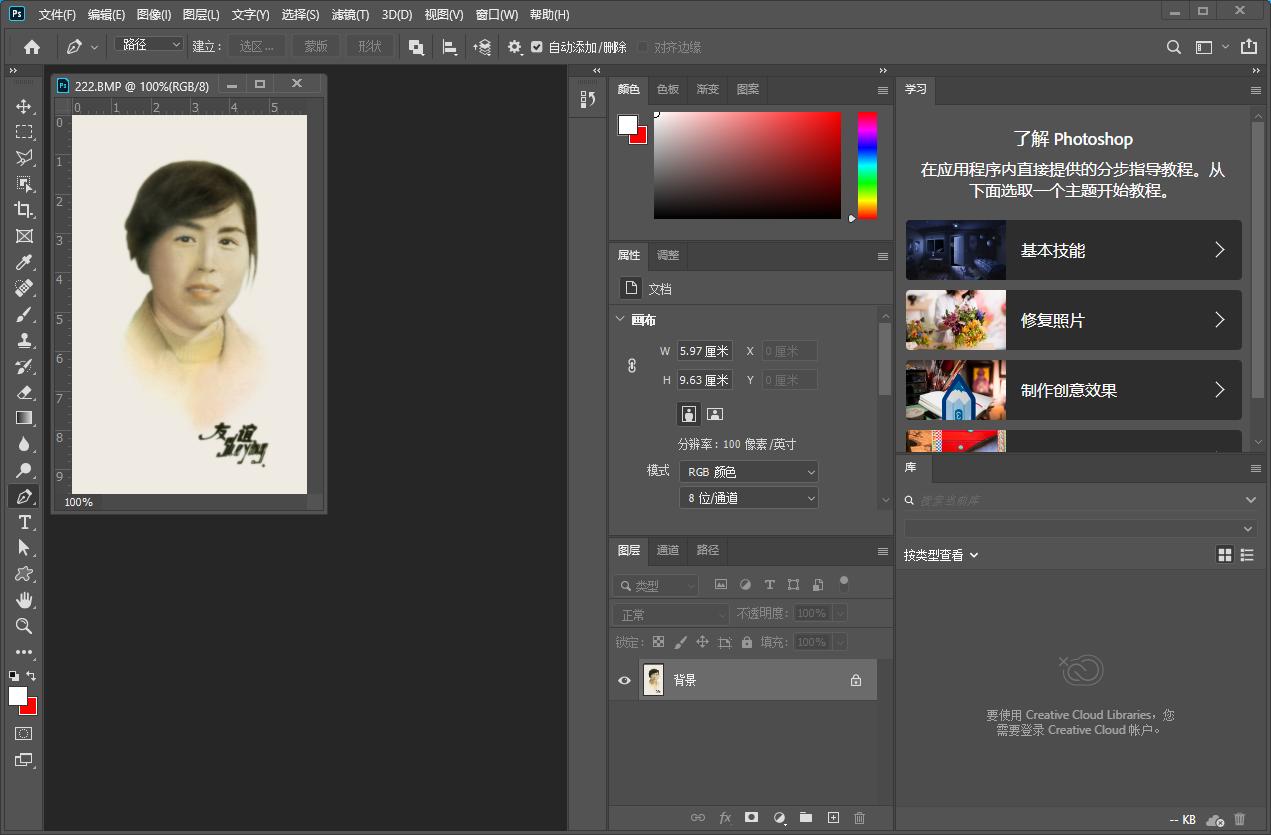The image size is (1271, 835).
Task: Open the 滤镜(T) menu
Action: pos(350,15)
